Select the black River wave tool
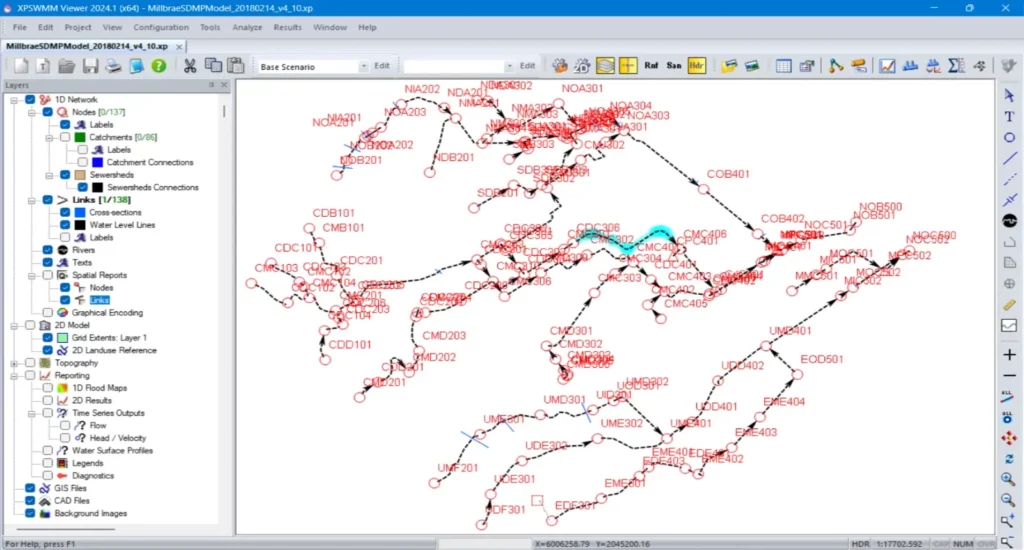Screen dimensions: 1024x550 click(x=1009, y=221)
